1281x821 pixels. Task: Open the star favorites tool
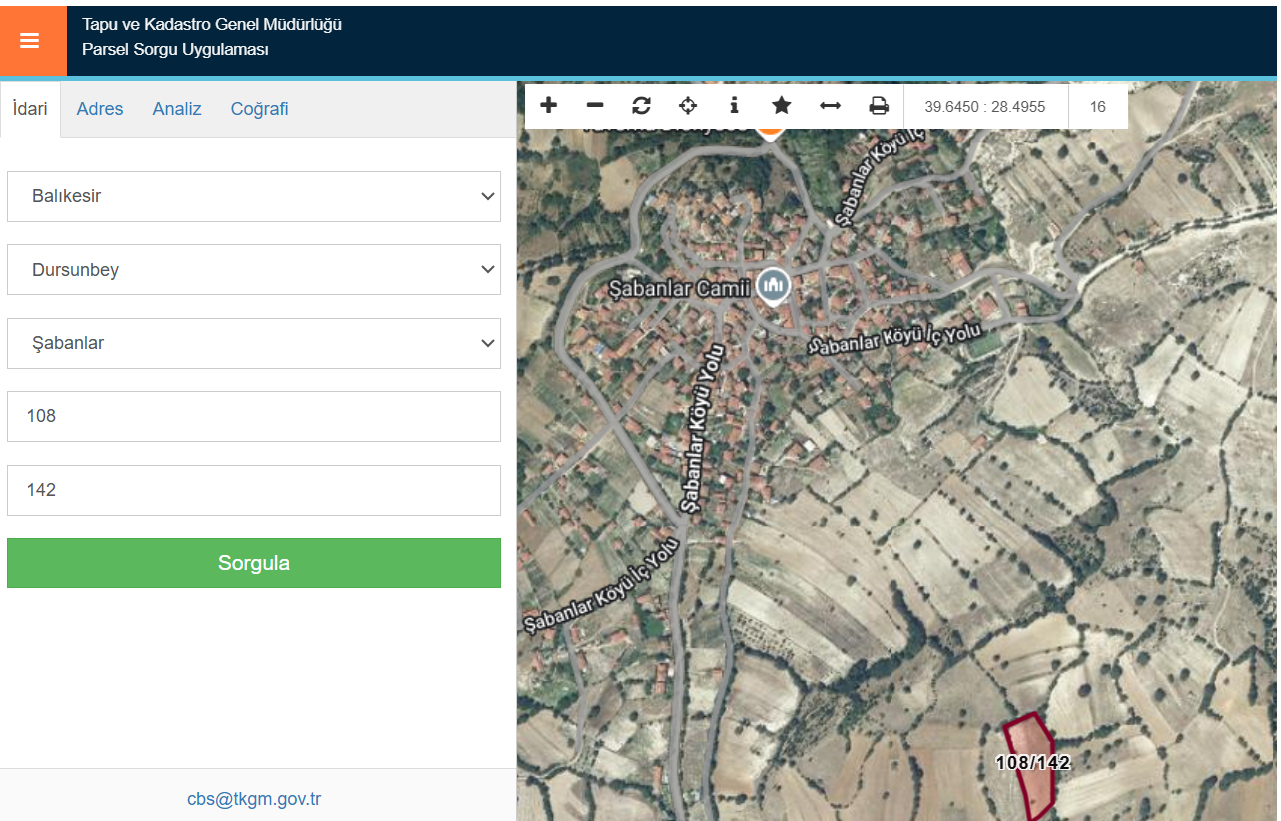pos(782,105)
